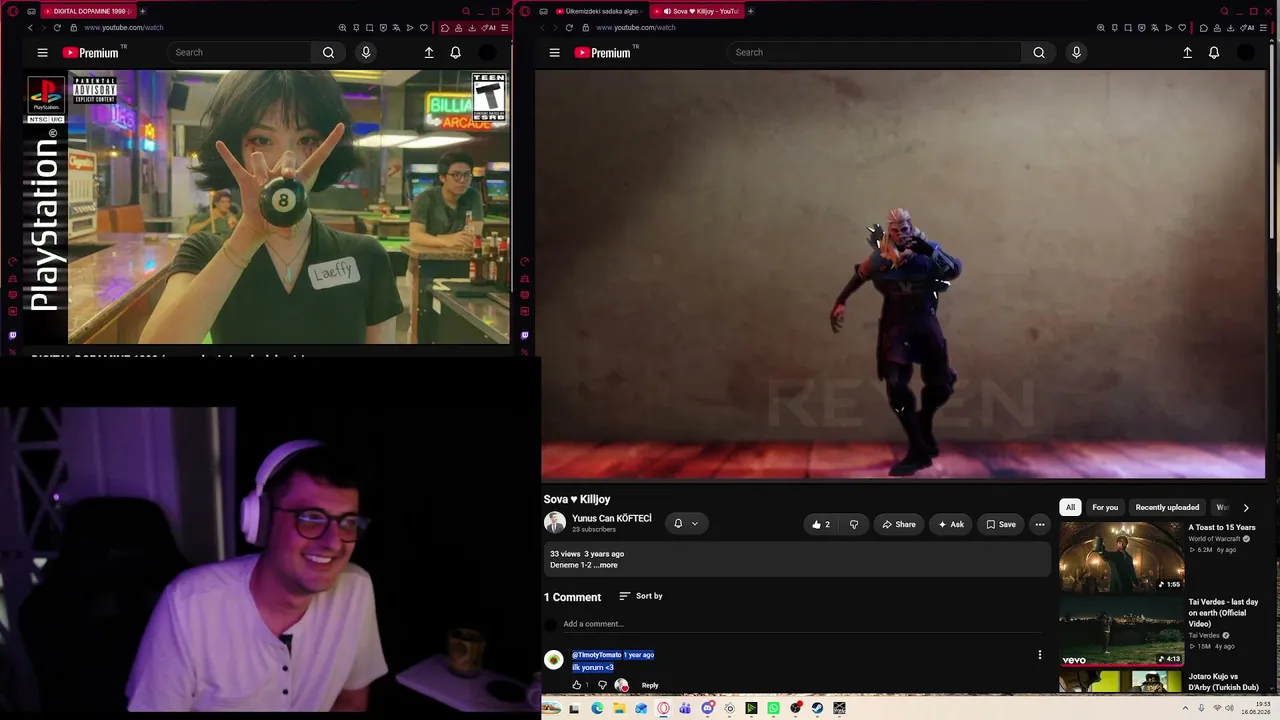Open downloads in the right browser toolbar
The height and width of the screenshot is (720, 1280).
pyautogui.click(x=1232, y=28)
